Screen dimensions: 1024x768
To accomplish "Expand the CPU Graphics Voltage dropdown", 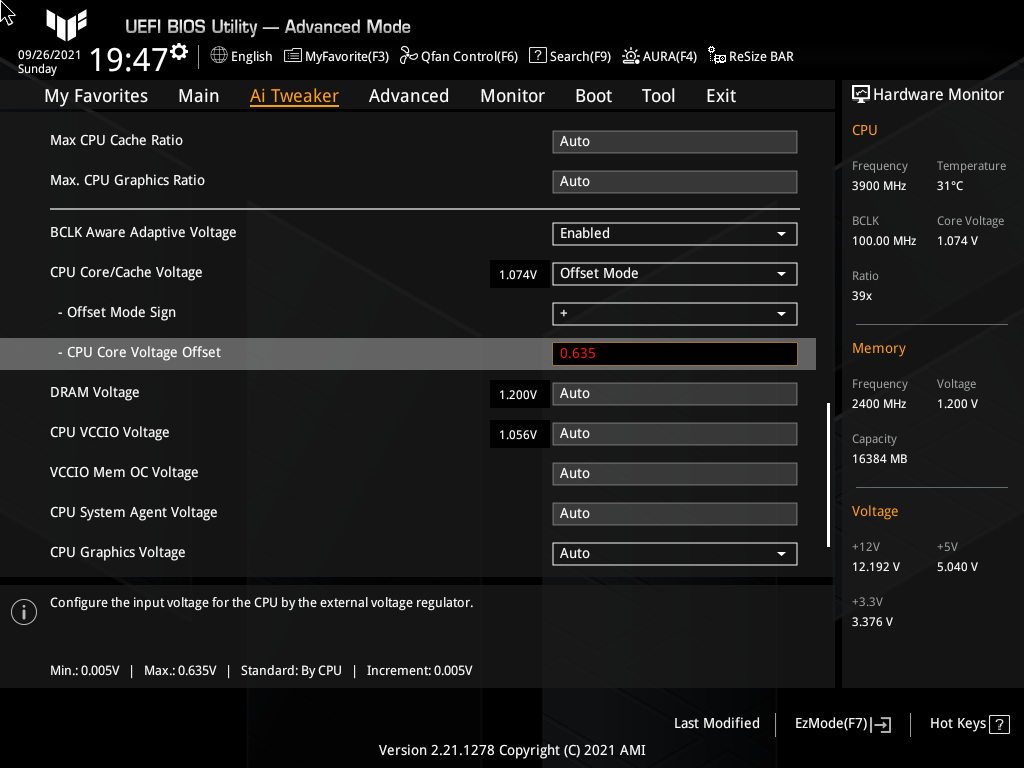I will tap(674, 553).
